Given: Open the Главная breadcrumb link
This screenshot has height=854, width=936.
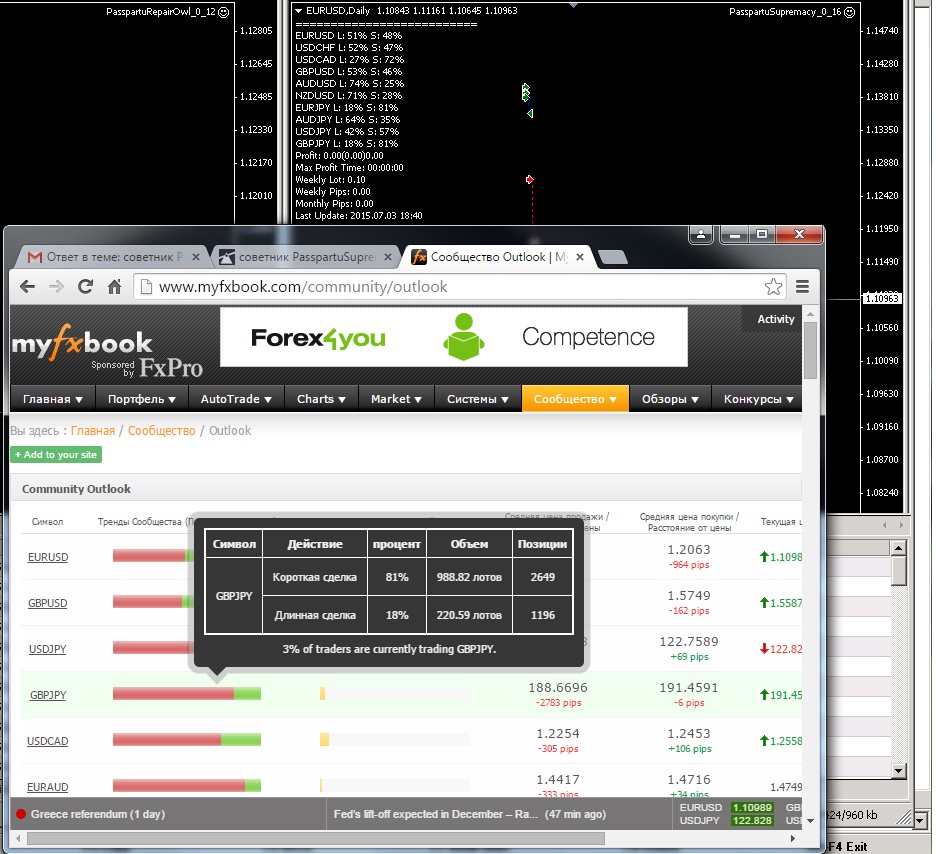Looking at the screenshot, I should 93,431.
